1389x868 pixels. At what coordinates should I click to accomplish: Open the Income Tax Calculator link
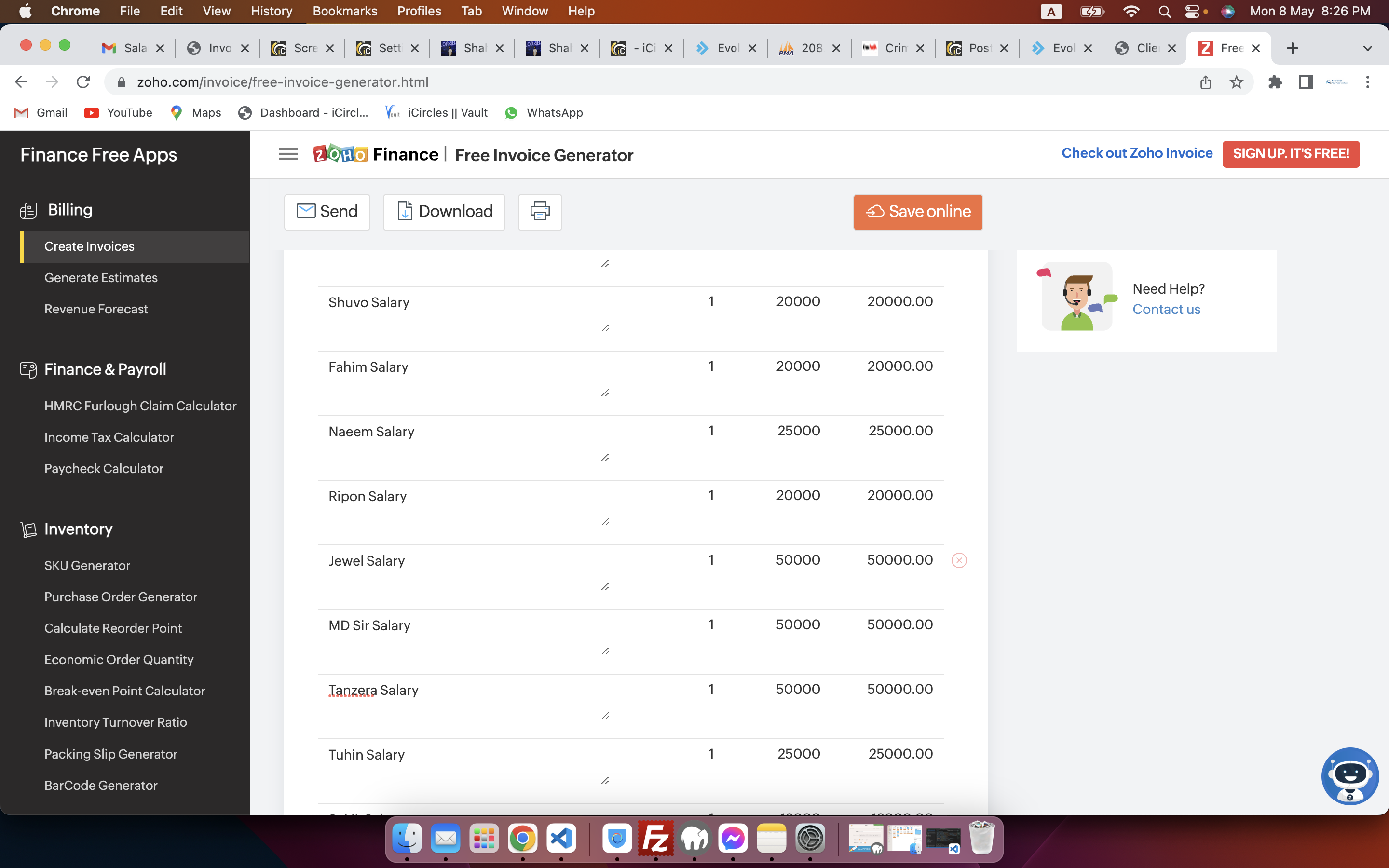click(109, 437)
